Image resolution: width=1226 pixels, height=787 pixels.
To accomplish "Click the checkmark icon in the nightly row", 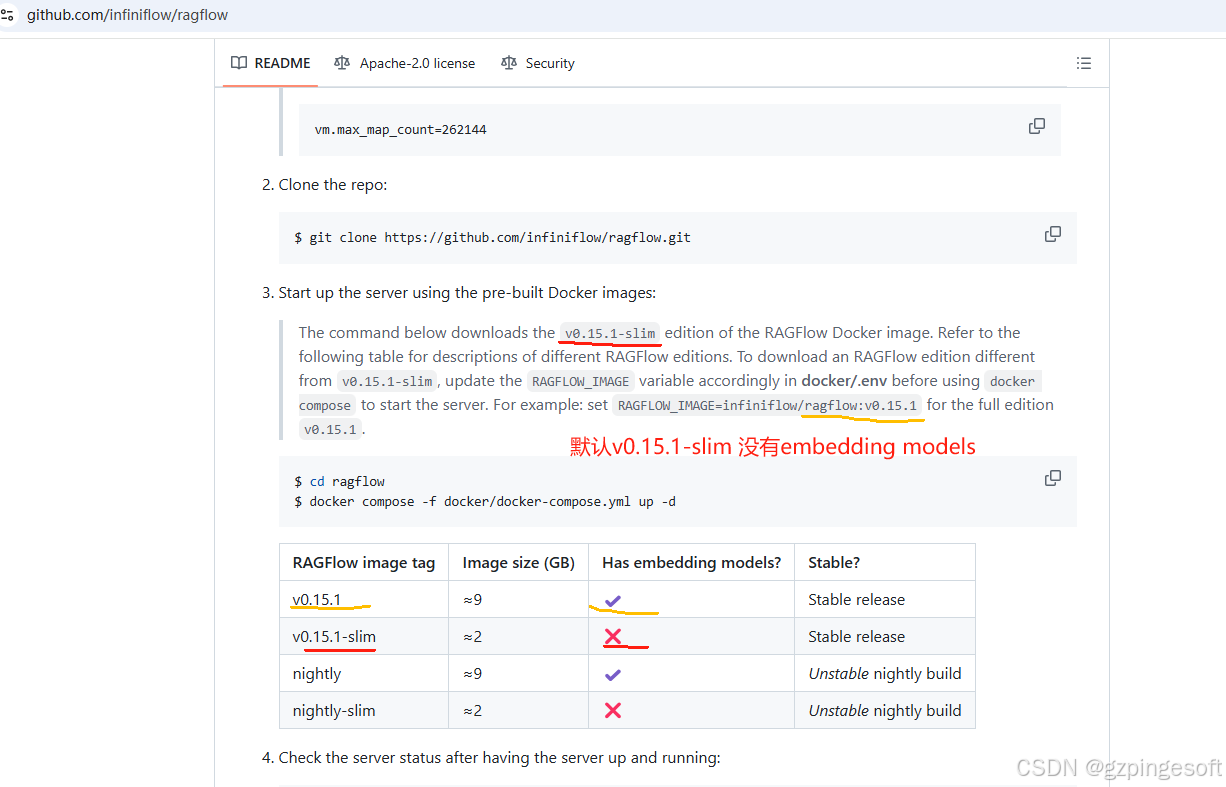I will [x=613, y=674].
